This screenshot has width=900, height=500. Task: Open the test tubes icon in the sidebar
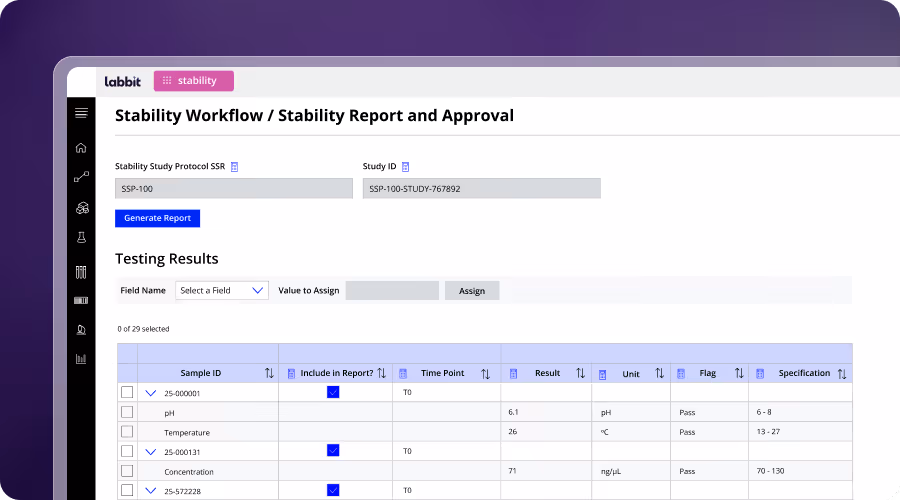coord(81,272)
